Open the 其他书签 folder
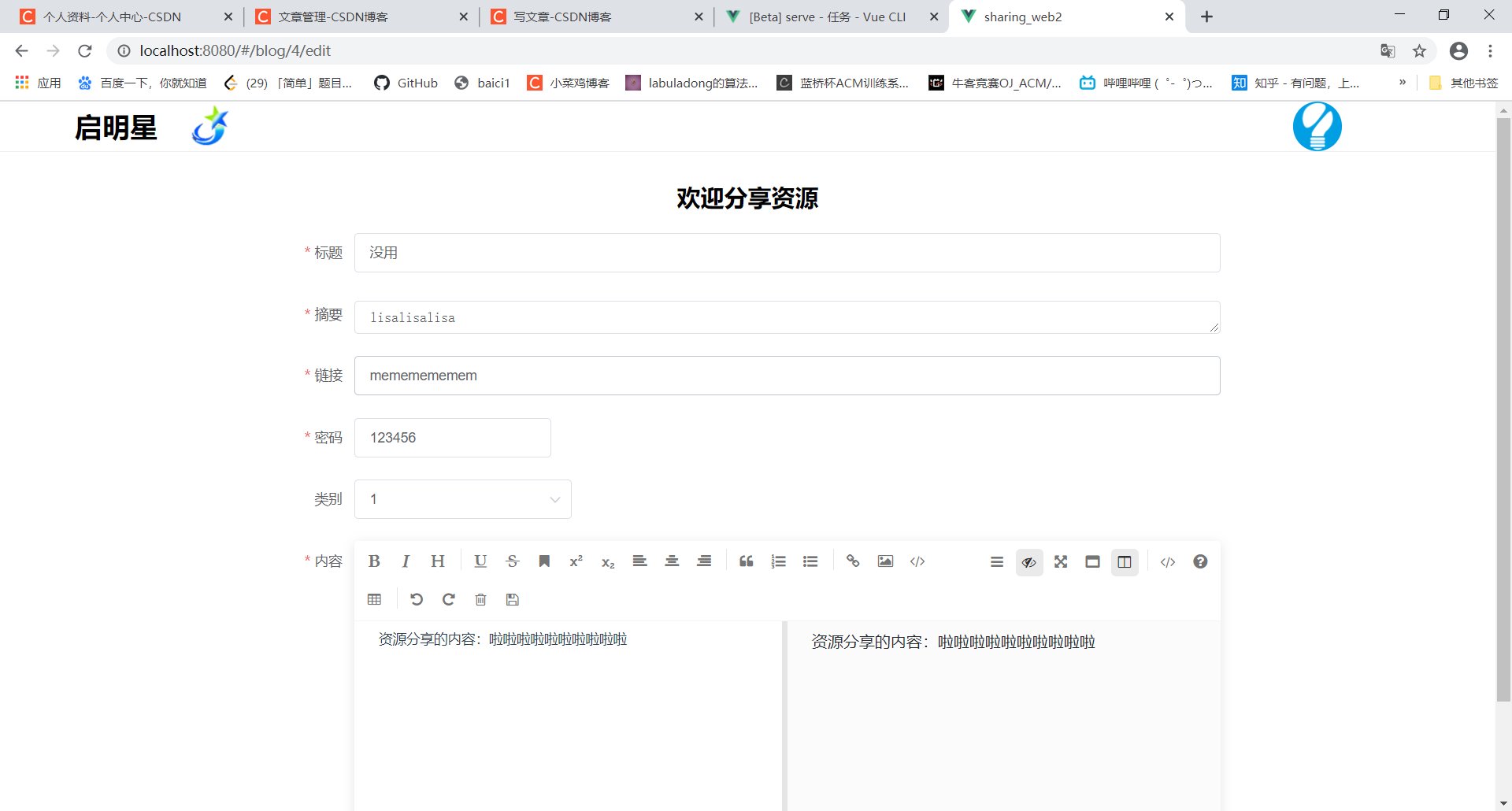This screenshot has width=1512, height=811. point(1464,83)
